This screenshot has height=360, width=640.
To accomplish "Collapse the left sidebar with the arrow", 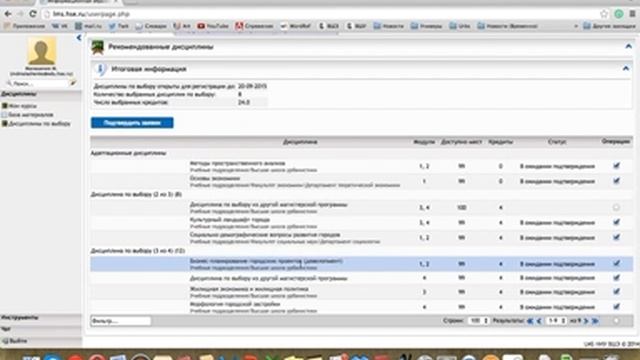I will pos(79,38).
